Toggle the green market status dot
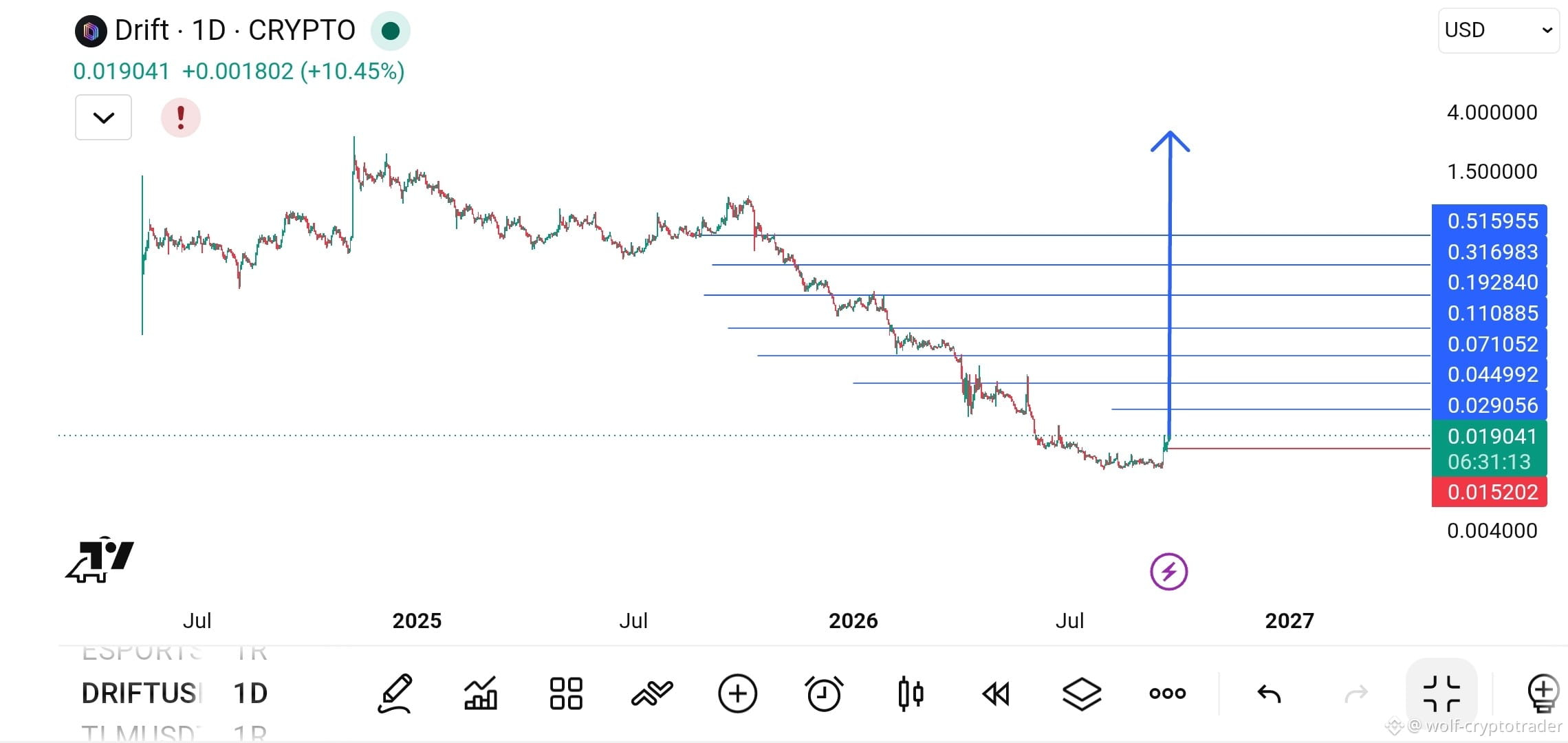Viewport: 1568px width, 743px height. (391, 31)
